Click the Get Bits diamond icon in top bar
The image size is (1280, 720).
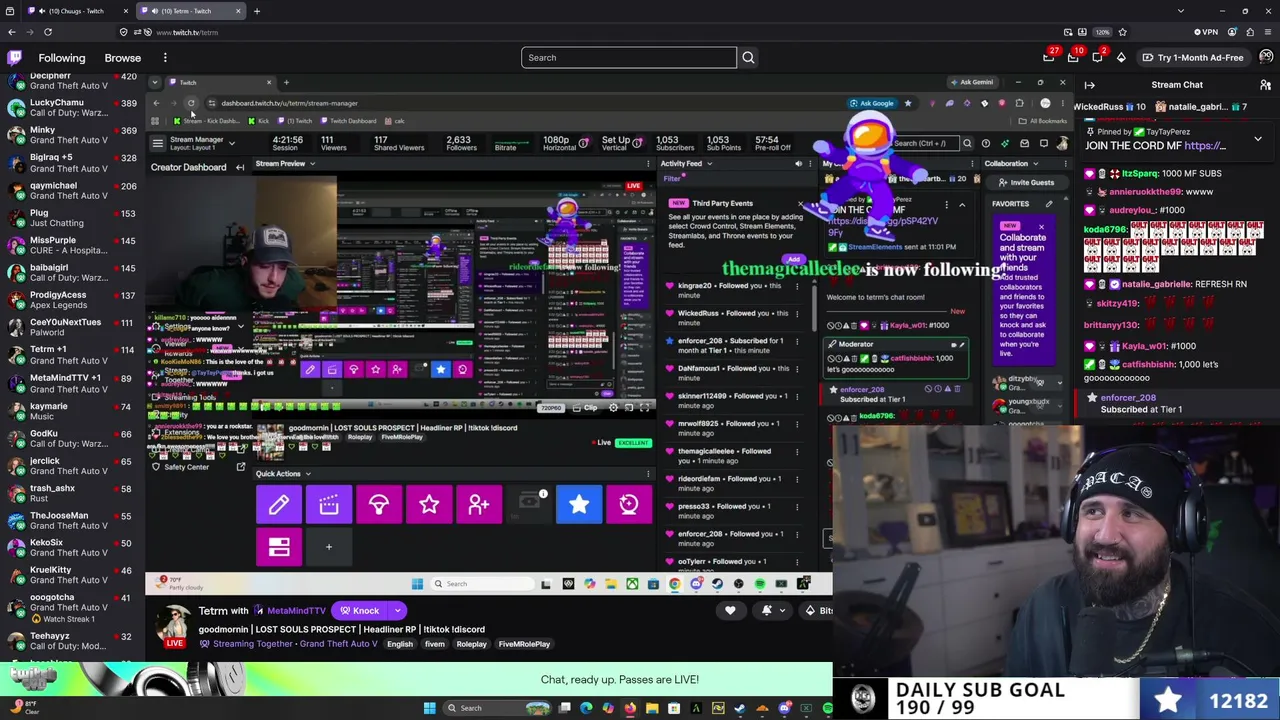(x=1121, y=57)
